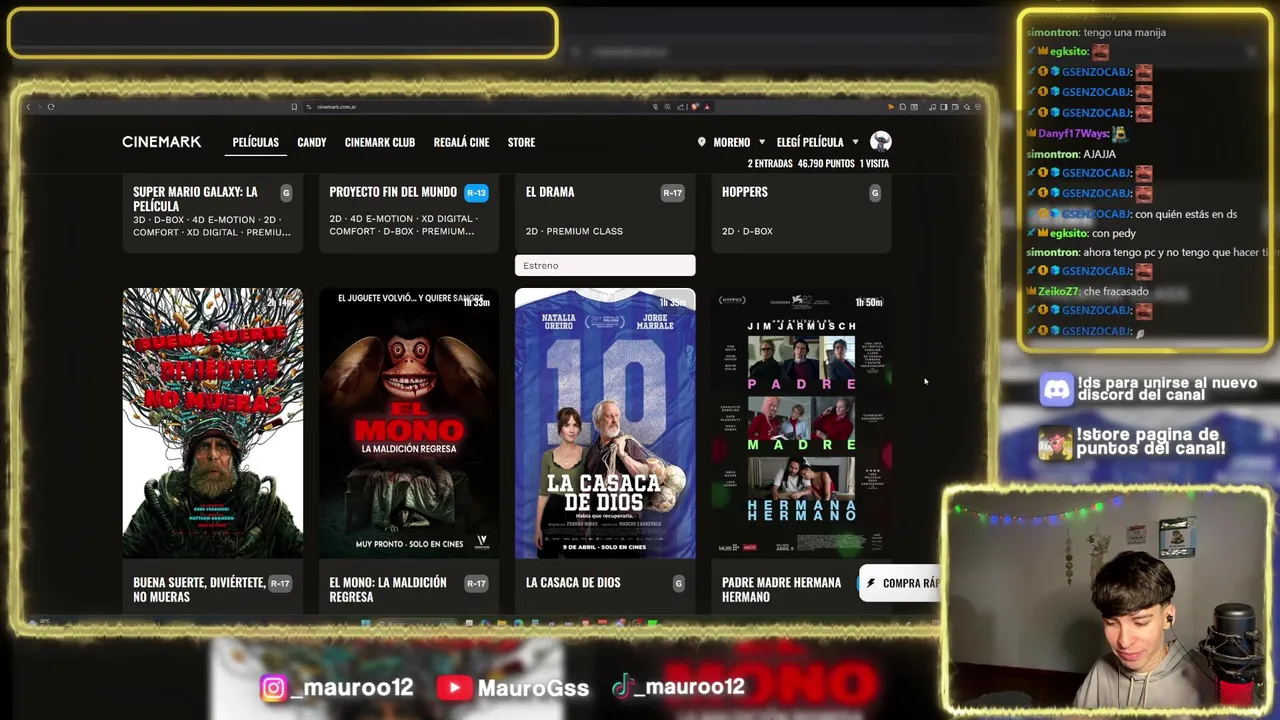Click the Cinemark logo

coord(161,142)
